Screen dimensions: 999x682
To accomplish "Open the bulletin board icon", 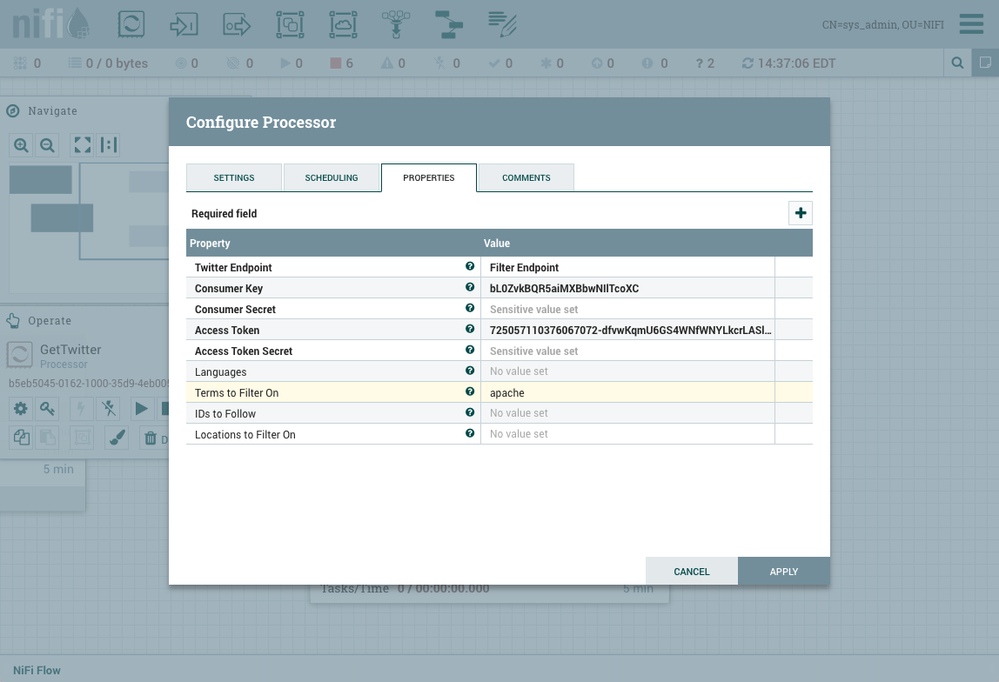I will click(985, 62).
